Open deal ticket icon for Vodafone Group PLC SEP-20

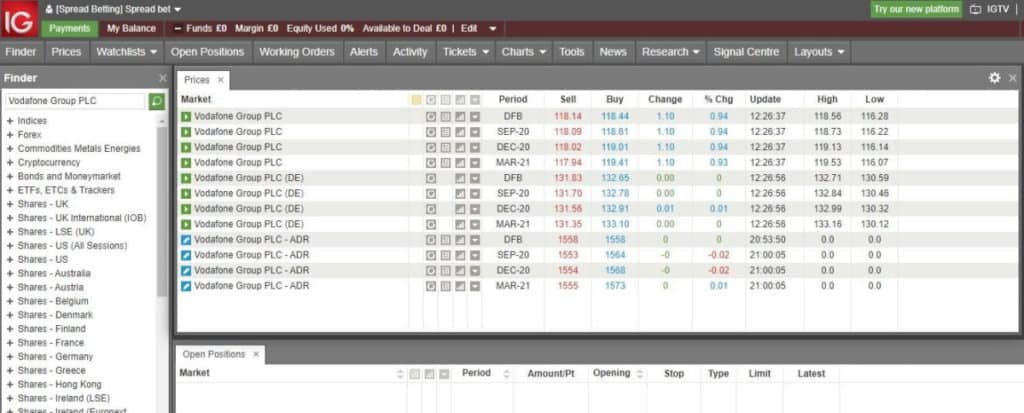pos(430,131)
